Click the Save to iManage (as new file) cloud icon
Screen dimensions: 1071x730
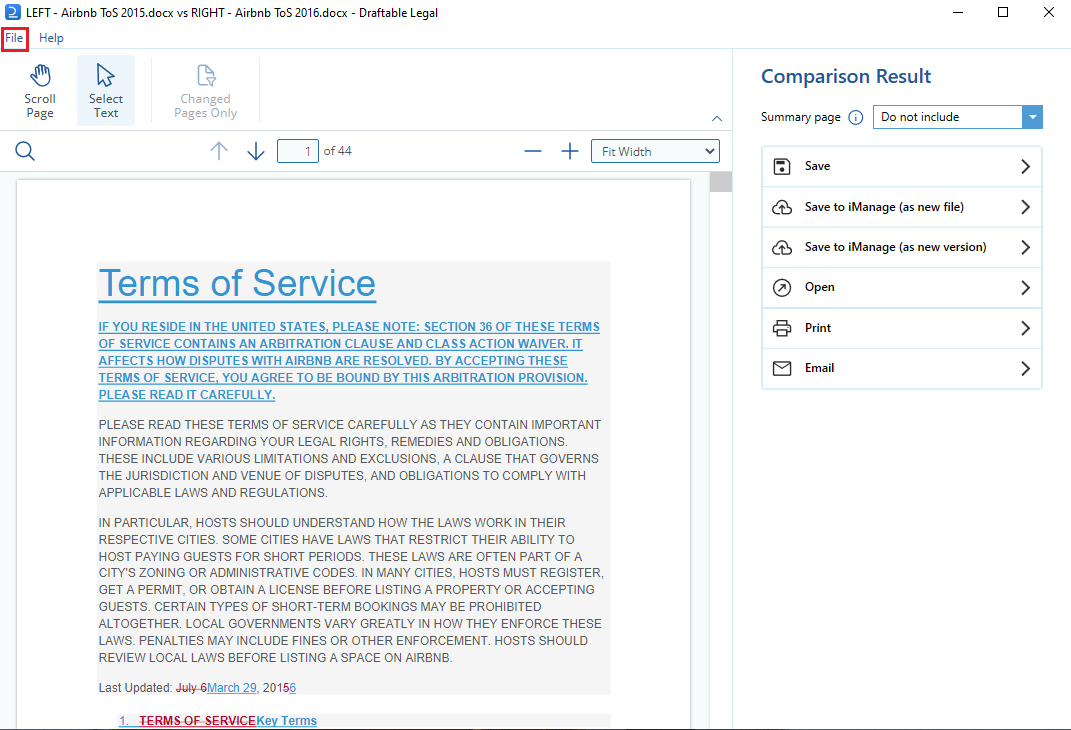point(782,207)
